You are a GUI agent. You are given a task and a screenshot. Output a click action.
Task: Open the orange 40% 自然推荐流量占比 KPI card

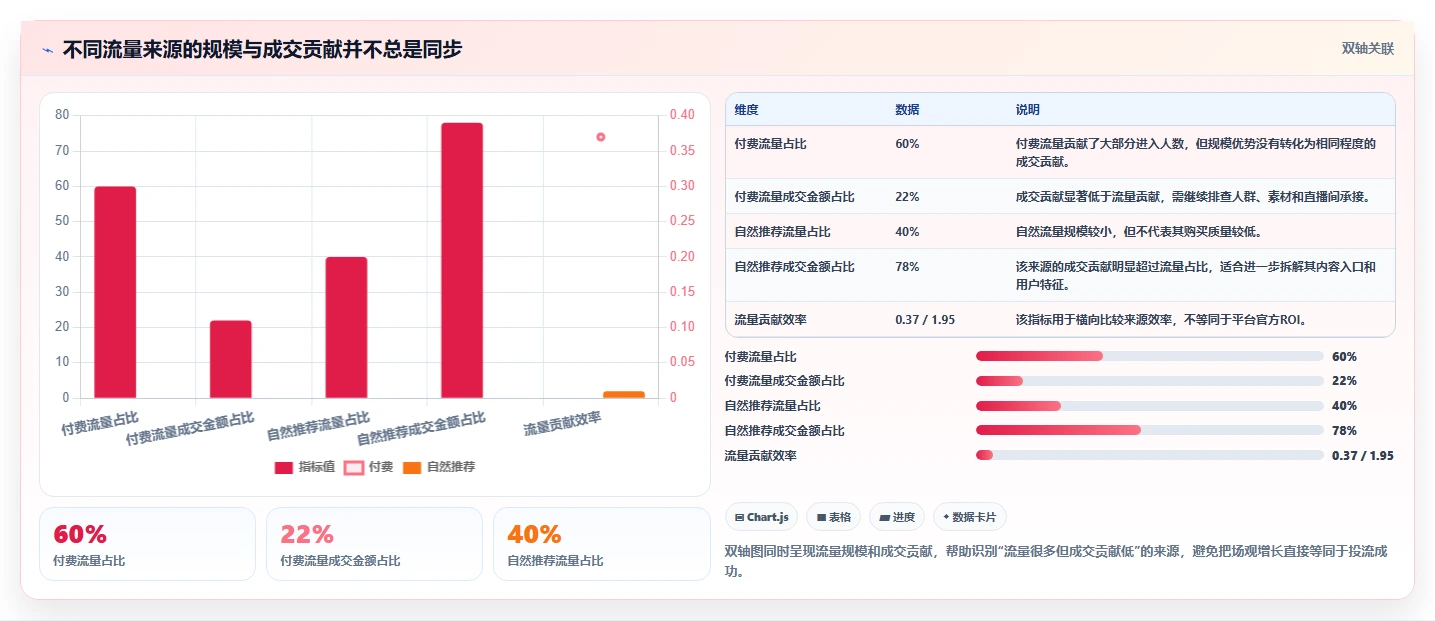(x=601, y=544)
